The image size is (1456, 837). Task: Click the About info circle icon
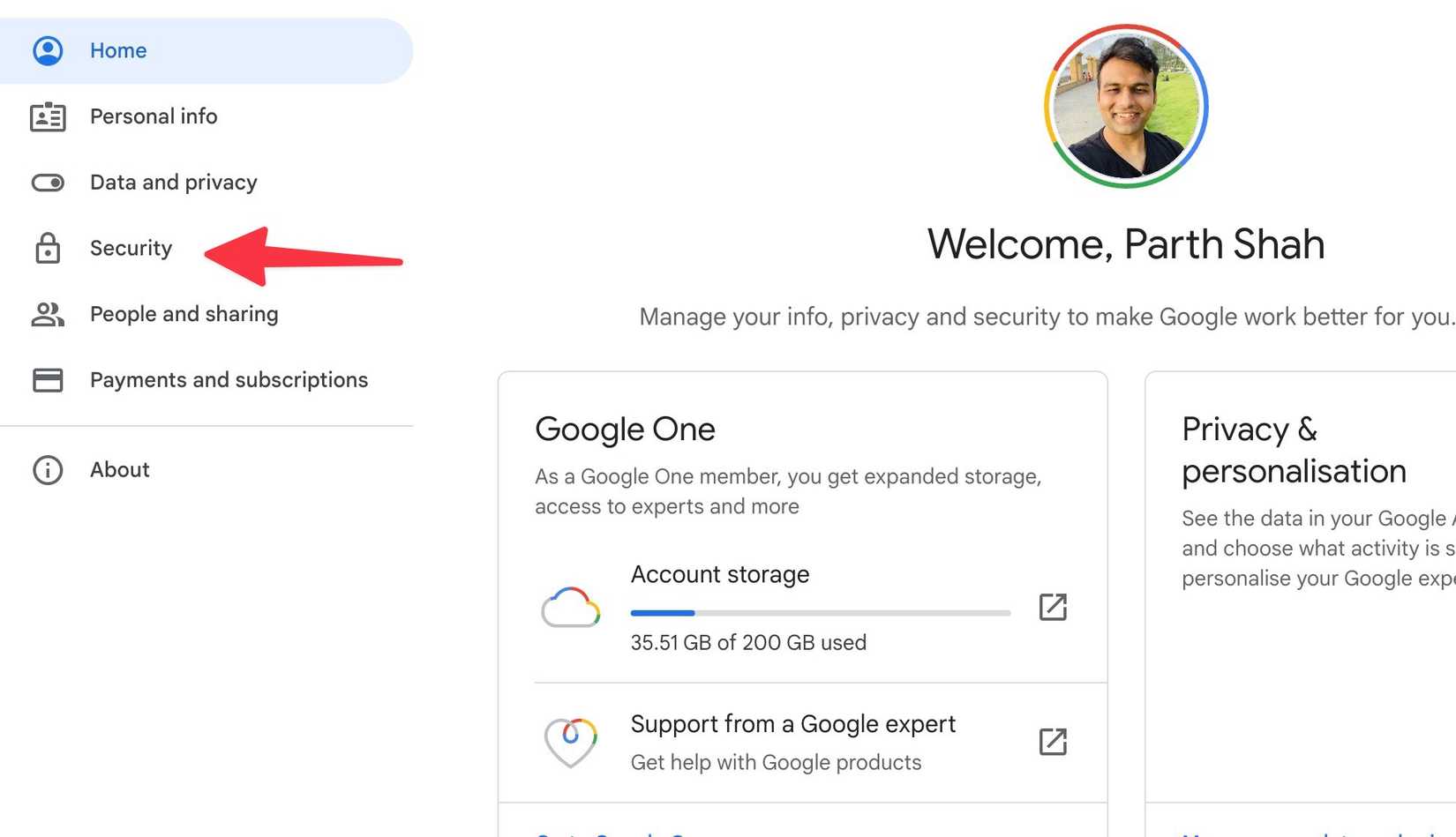tap(48, 470)
